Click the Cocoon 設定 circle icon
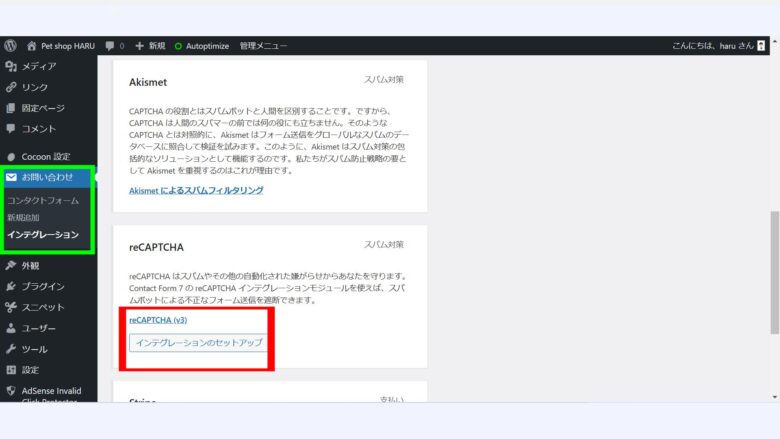780x439 pixels. tap(11, 157)
